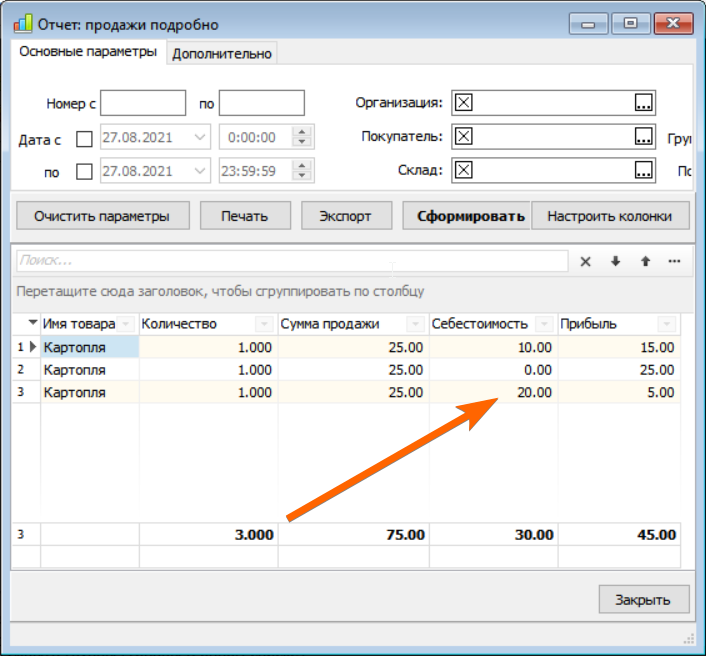Open the Себестоимость column filter dropdown
Viewport: 706px width, 656px height.
click(543, 324)
